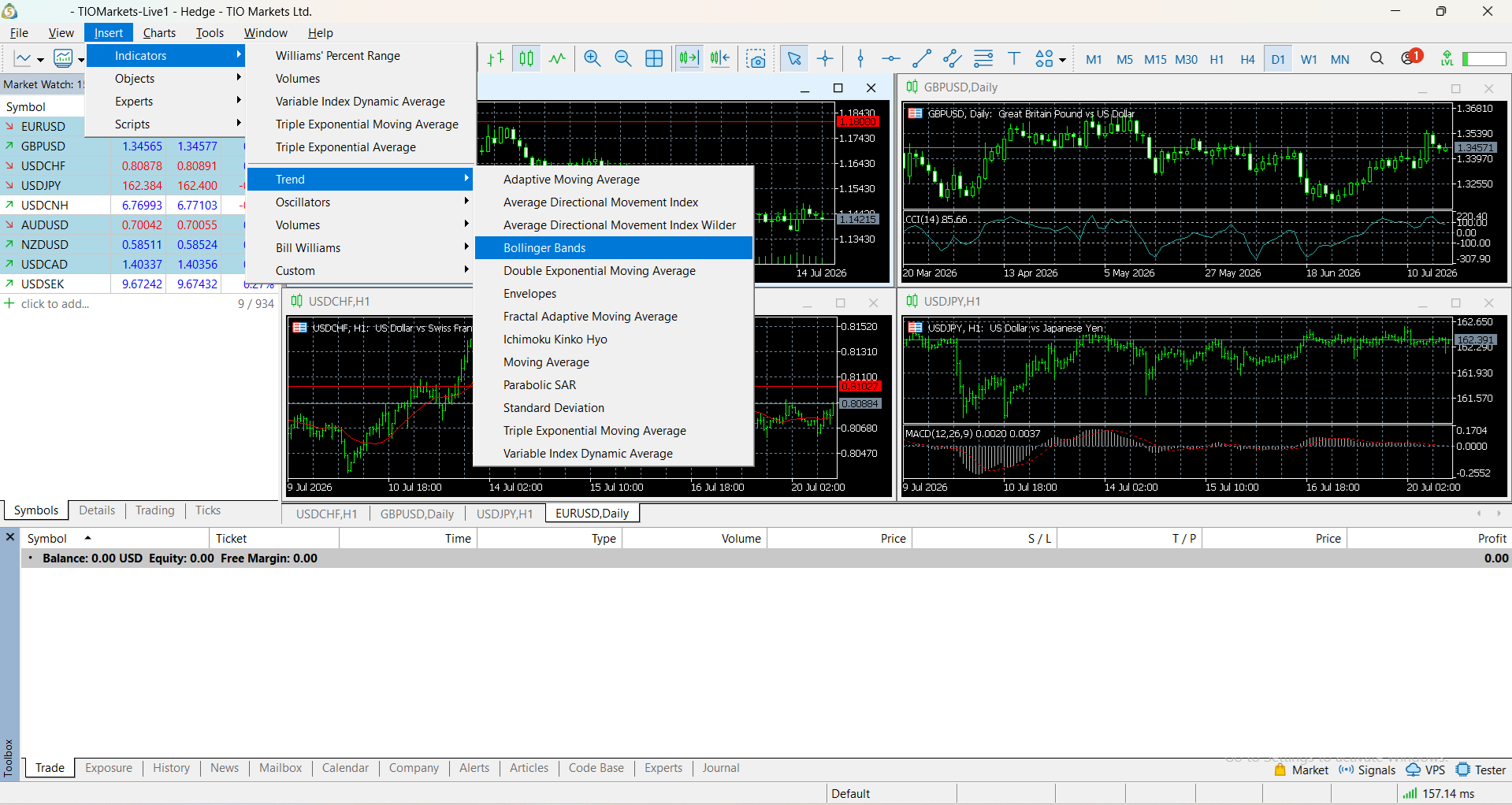1512x805 pixels.
Task: Sort trades by Profit column header
Action: [1428, 538]
